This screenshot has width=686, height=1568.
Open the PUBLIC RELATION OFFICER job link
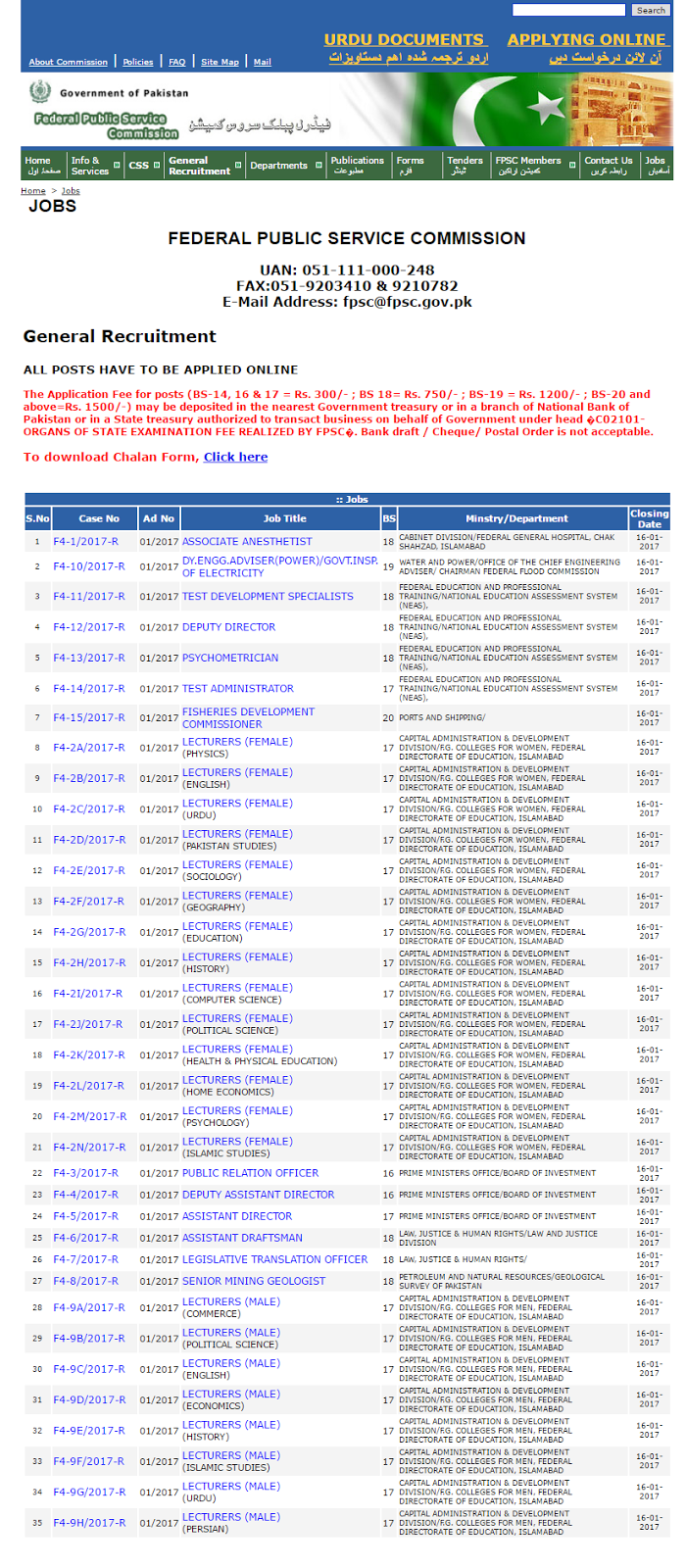tap(250, 1173)
